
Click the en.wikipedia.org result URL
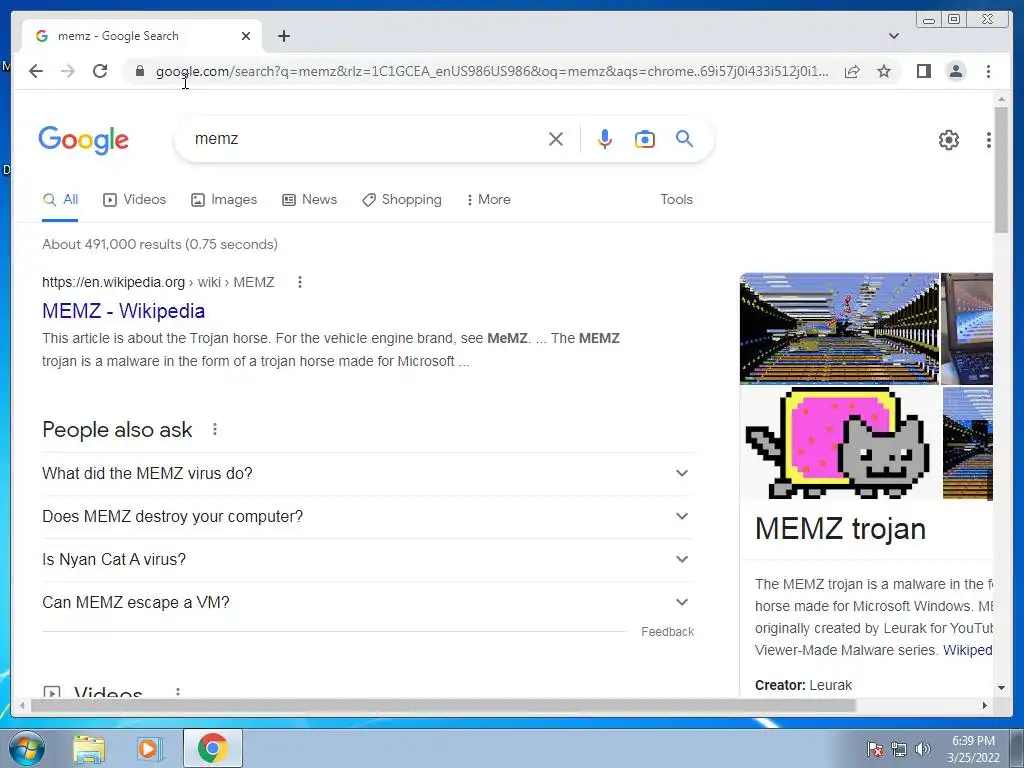click(x=158, y=282)
